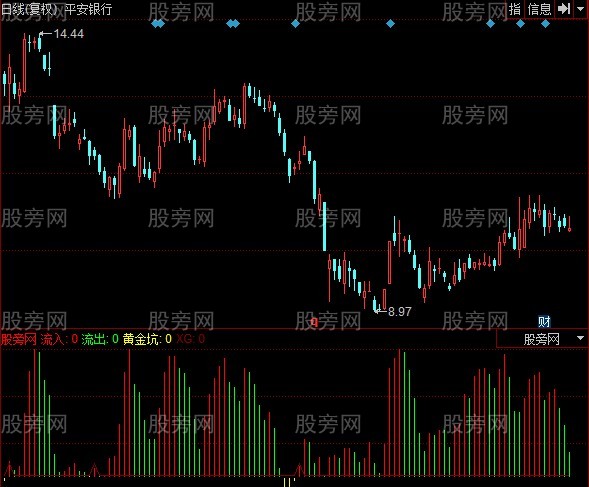Image resolution: width=589 pixels, height=487 pixels.
Task: Click the 14.44 high price label
Action: (x=68, y=34)
